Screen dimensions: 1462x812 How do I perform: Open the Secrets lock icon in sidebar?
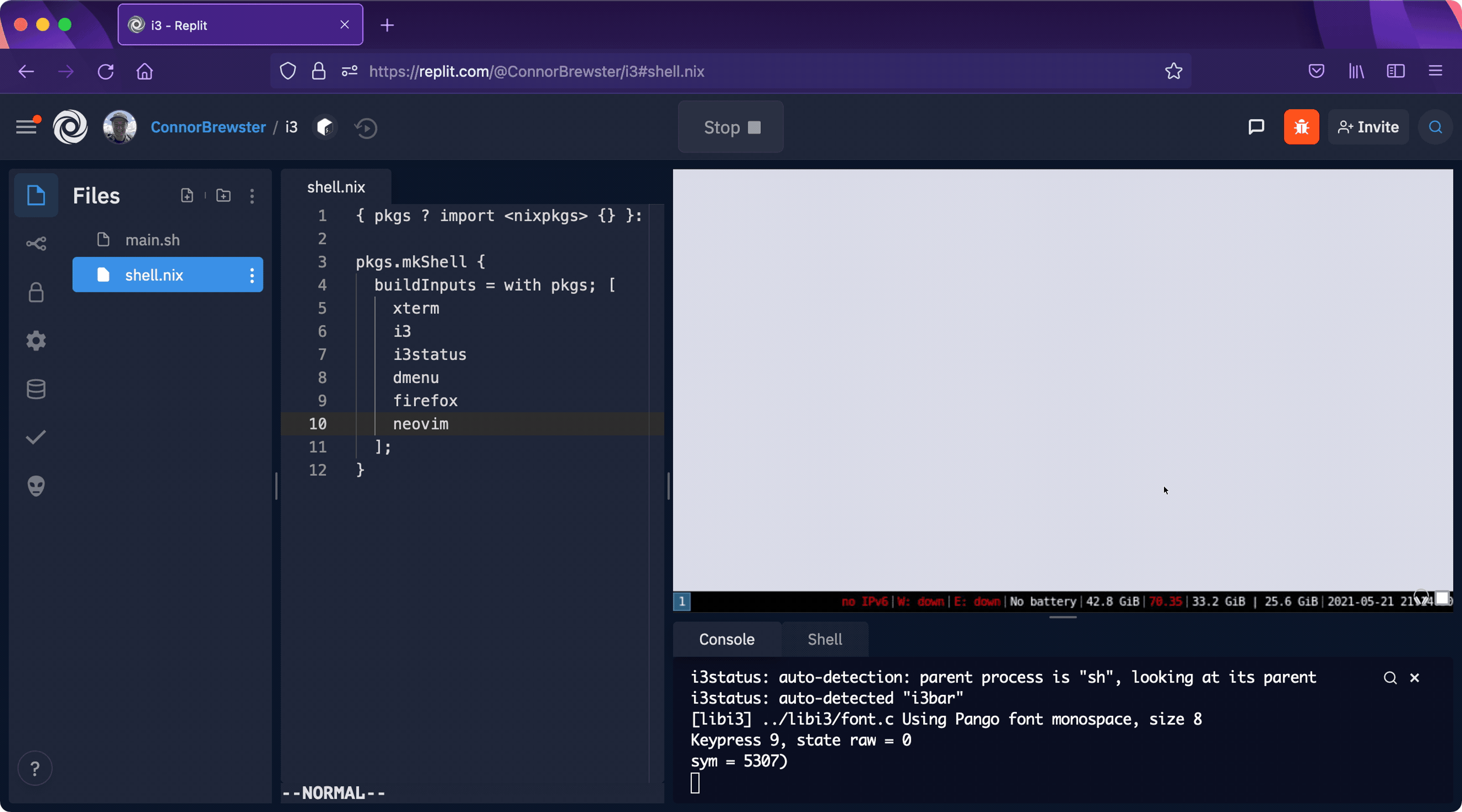pos(36,292)
